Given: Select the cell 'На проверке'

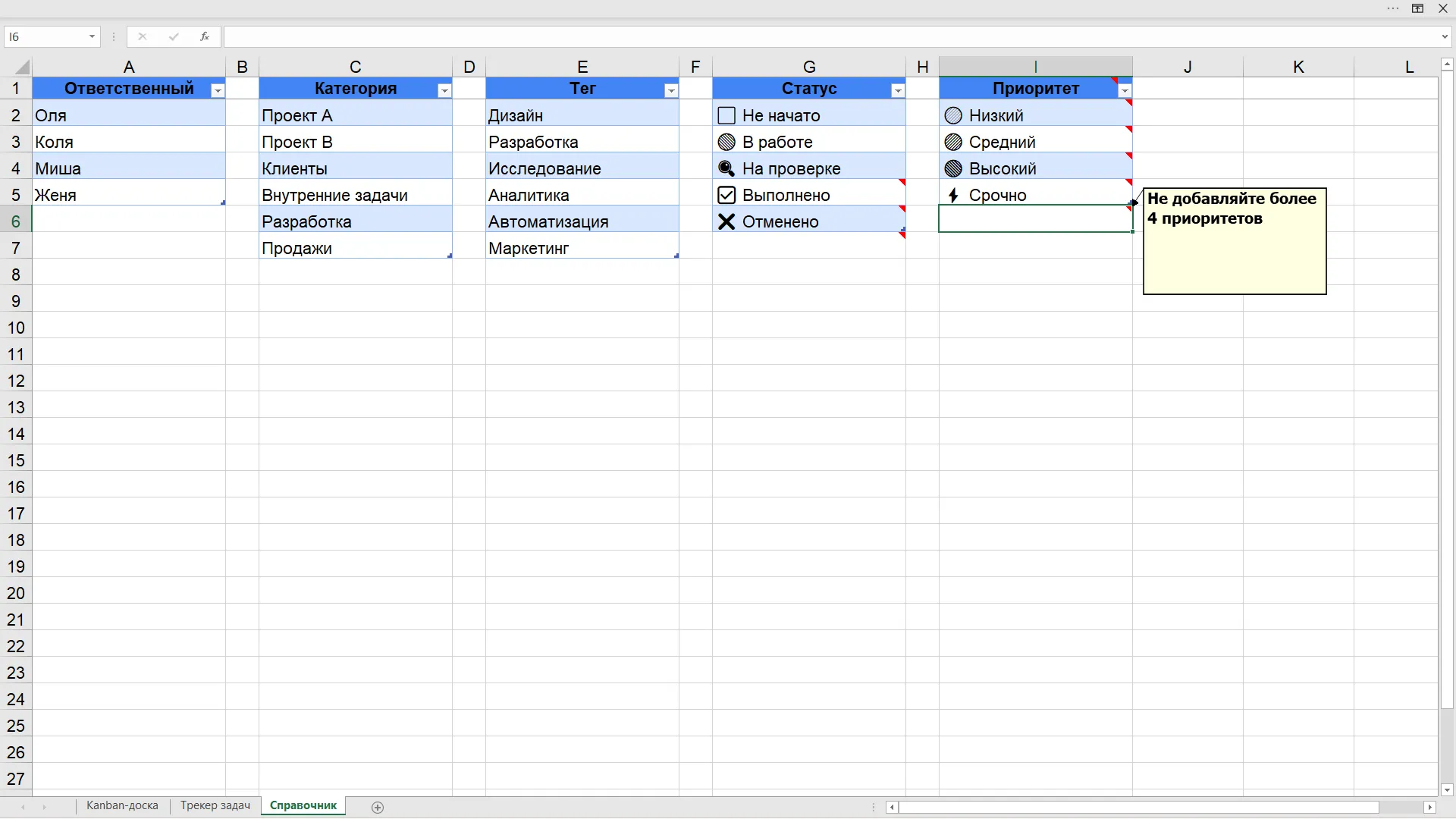Looking at the screenshot, I should tap(809, 168).
